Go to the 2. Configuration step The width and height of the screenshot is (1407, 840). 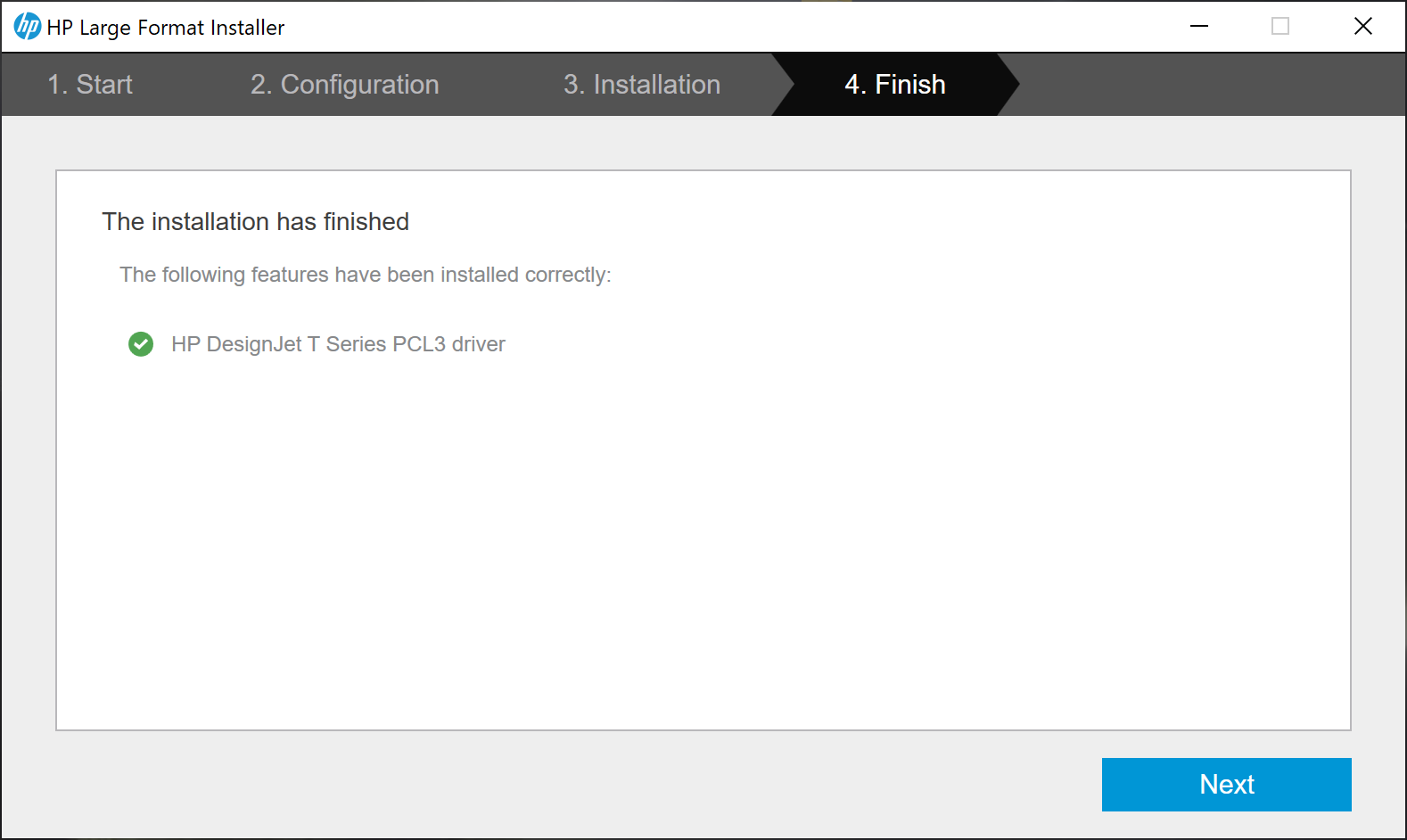point(345,85)
